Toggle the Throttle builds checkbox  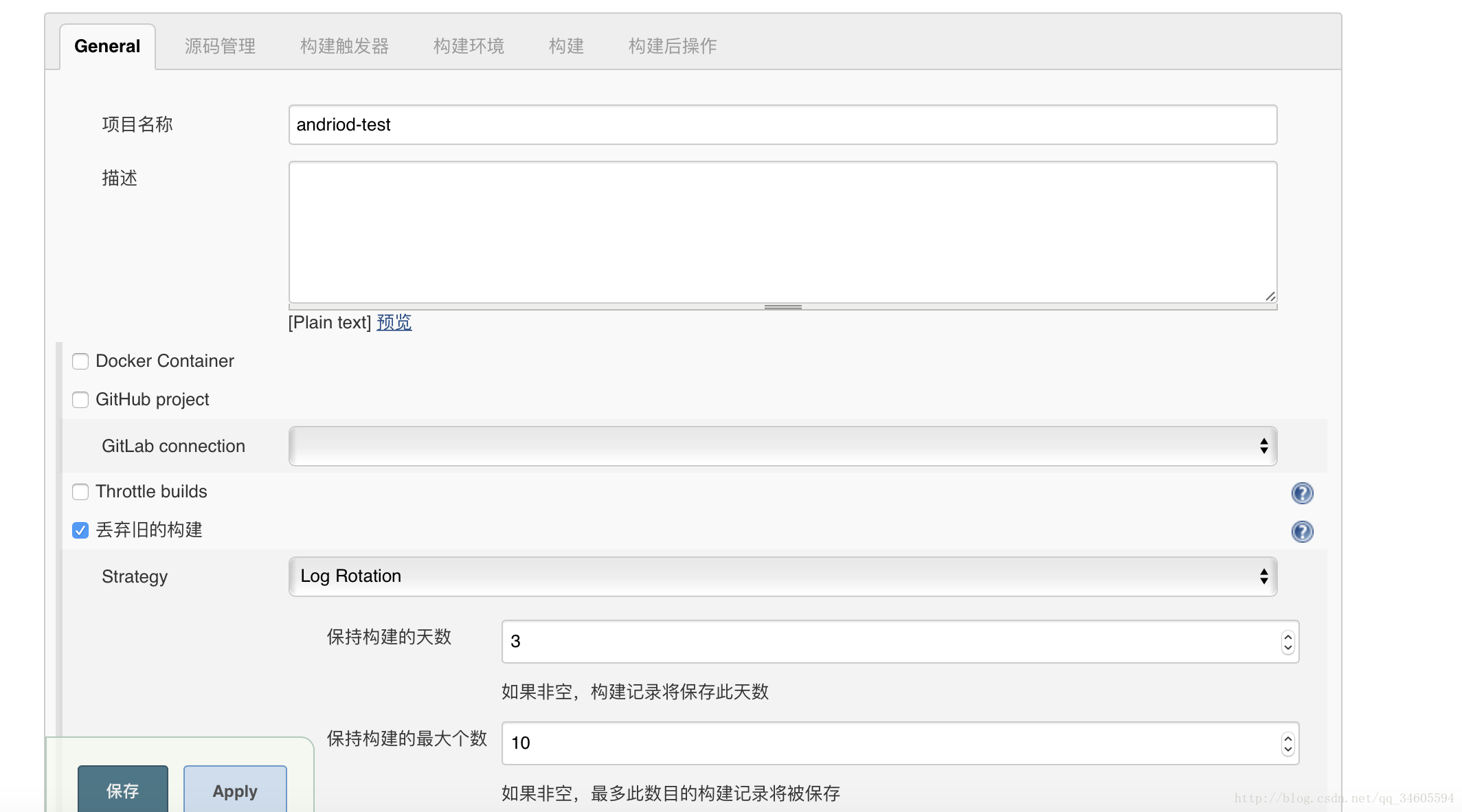80,492
